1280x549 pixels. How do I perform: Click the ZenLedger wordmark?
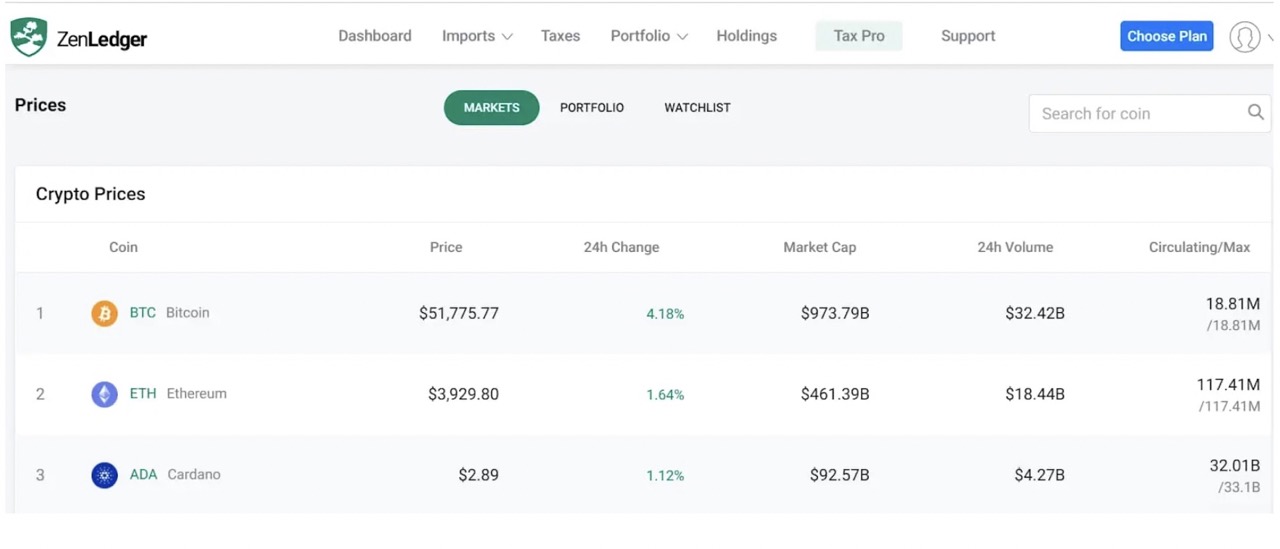102,39
